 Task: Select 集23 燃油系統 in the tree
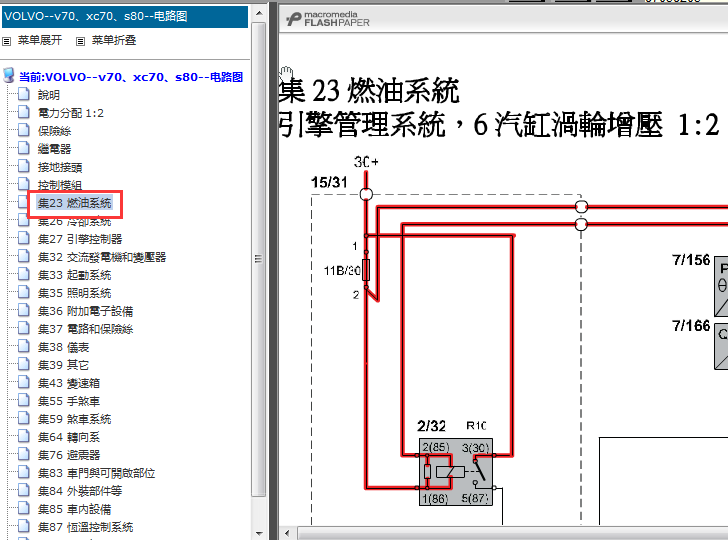74,203
